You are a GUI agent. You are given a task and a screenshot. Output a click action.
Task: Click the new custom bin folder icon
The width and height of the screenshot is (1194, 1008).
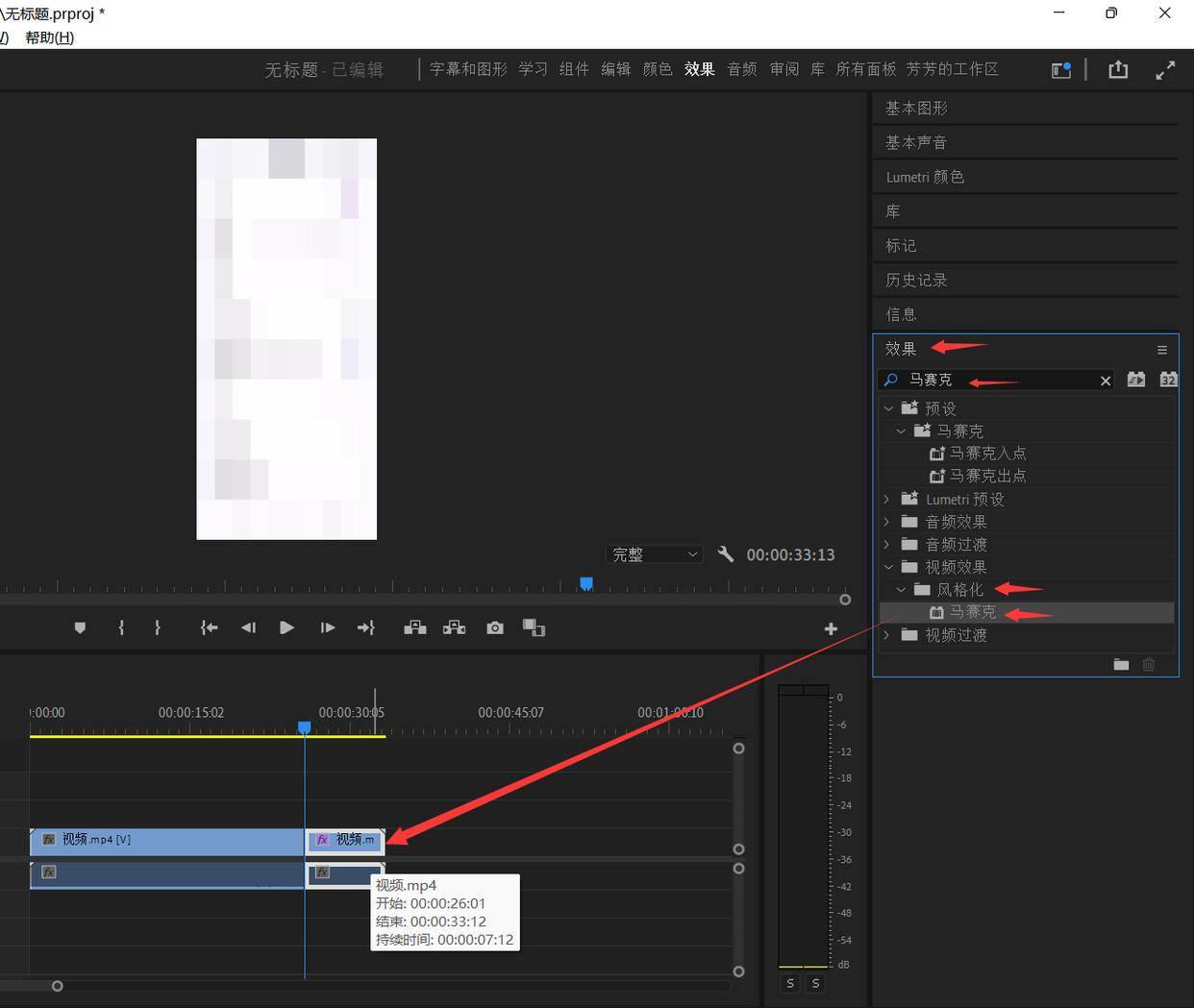click(1121, 664)
